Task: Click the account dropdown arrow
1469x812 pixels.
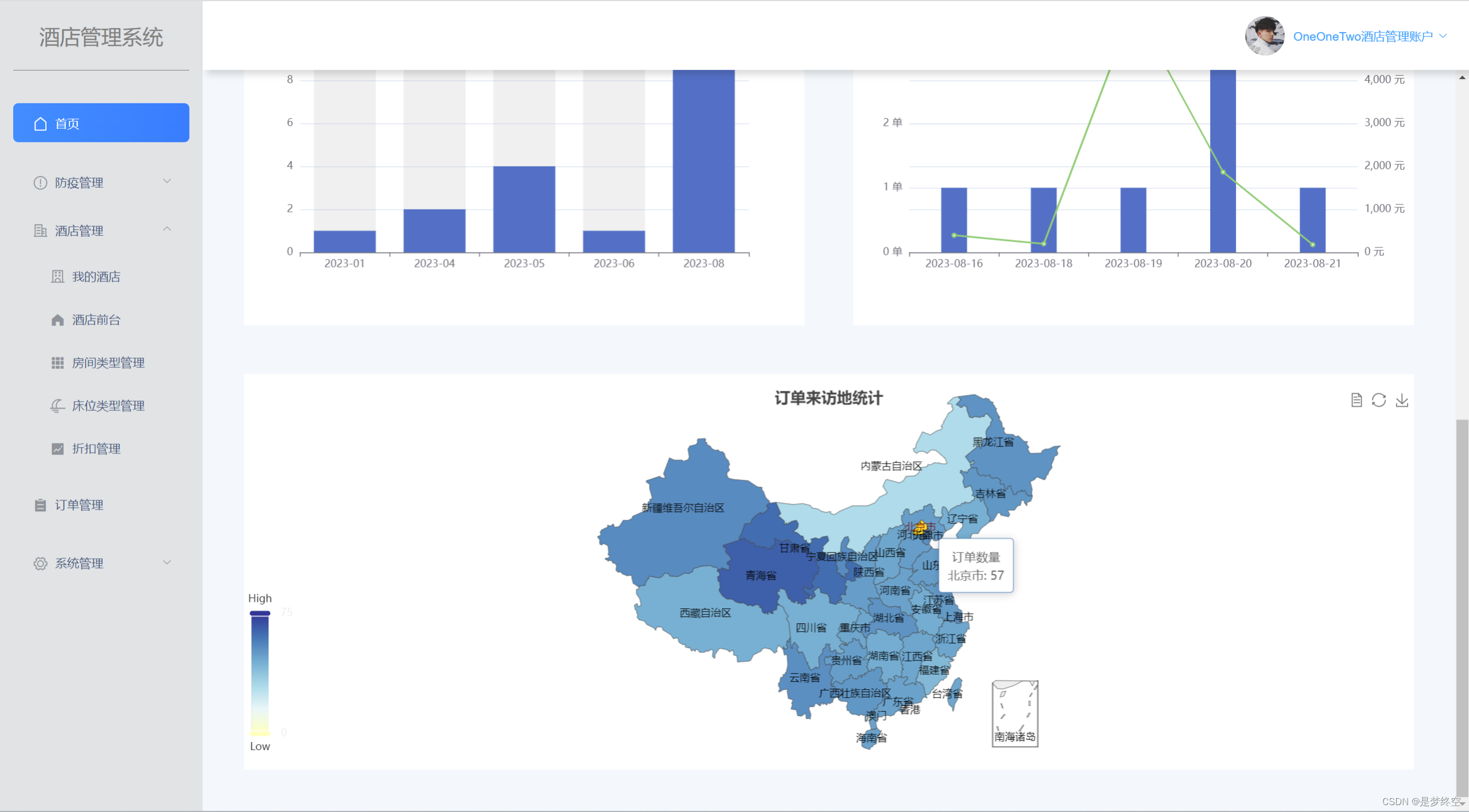Action: [x=1443, y=36]
